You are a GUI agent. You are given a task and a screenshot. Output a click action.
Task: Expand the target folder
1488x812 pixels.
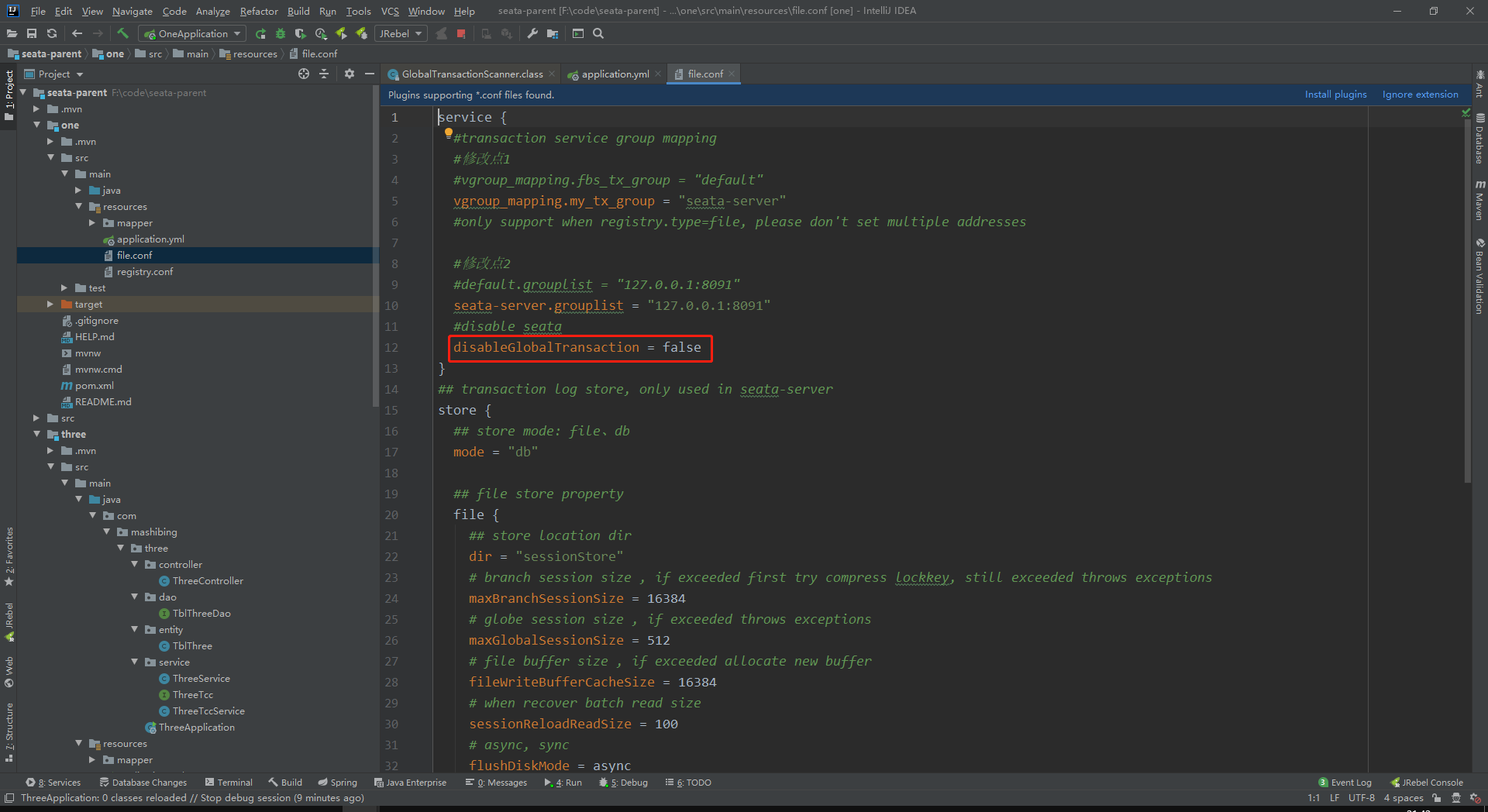[50, 304]
